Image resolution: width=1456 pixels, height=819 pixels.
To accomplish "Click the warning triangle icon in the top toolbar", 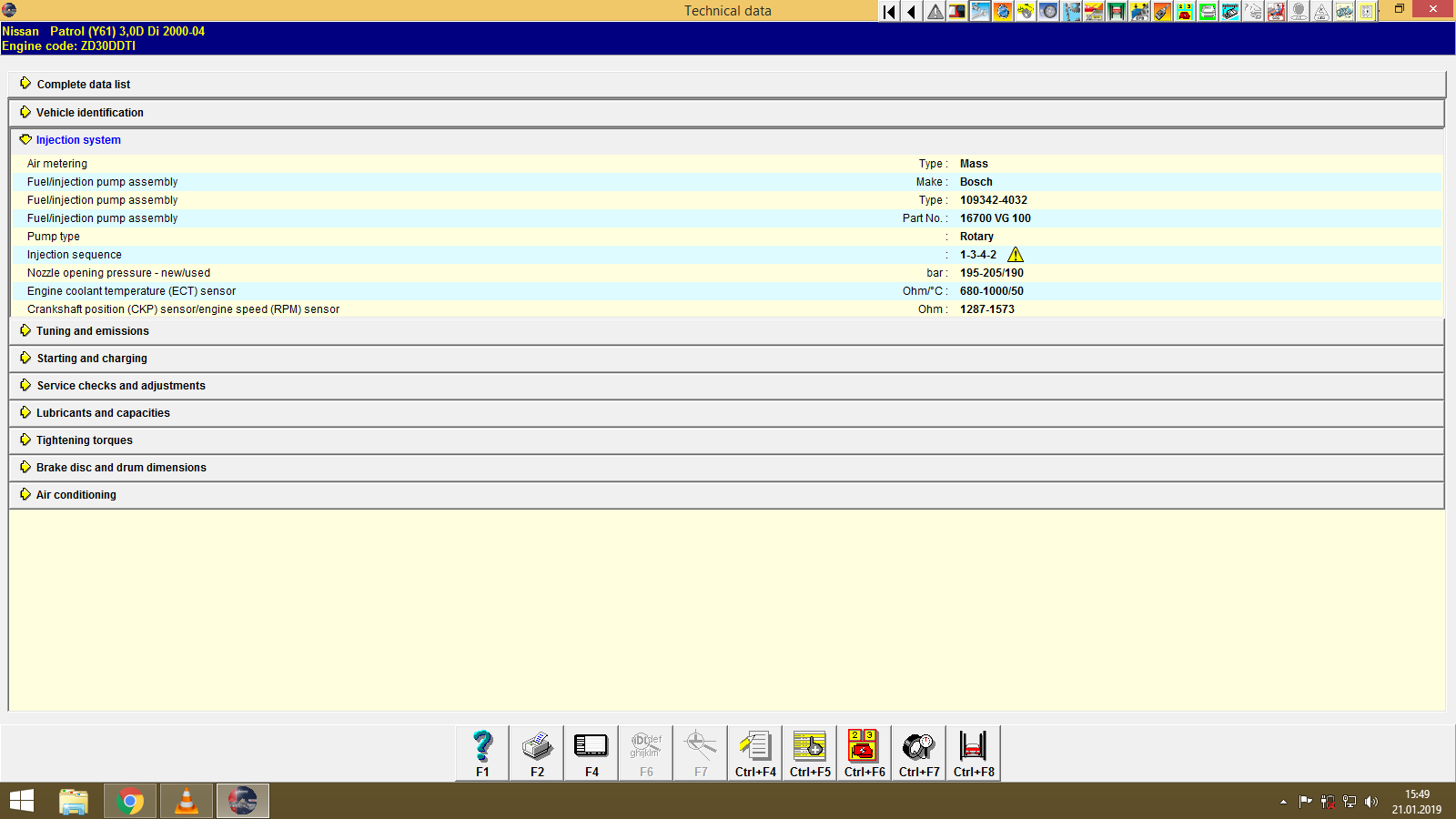I will tap(934, 12).
